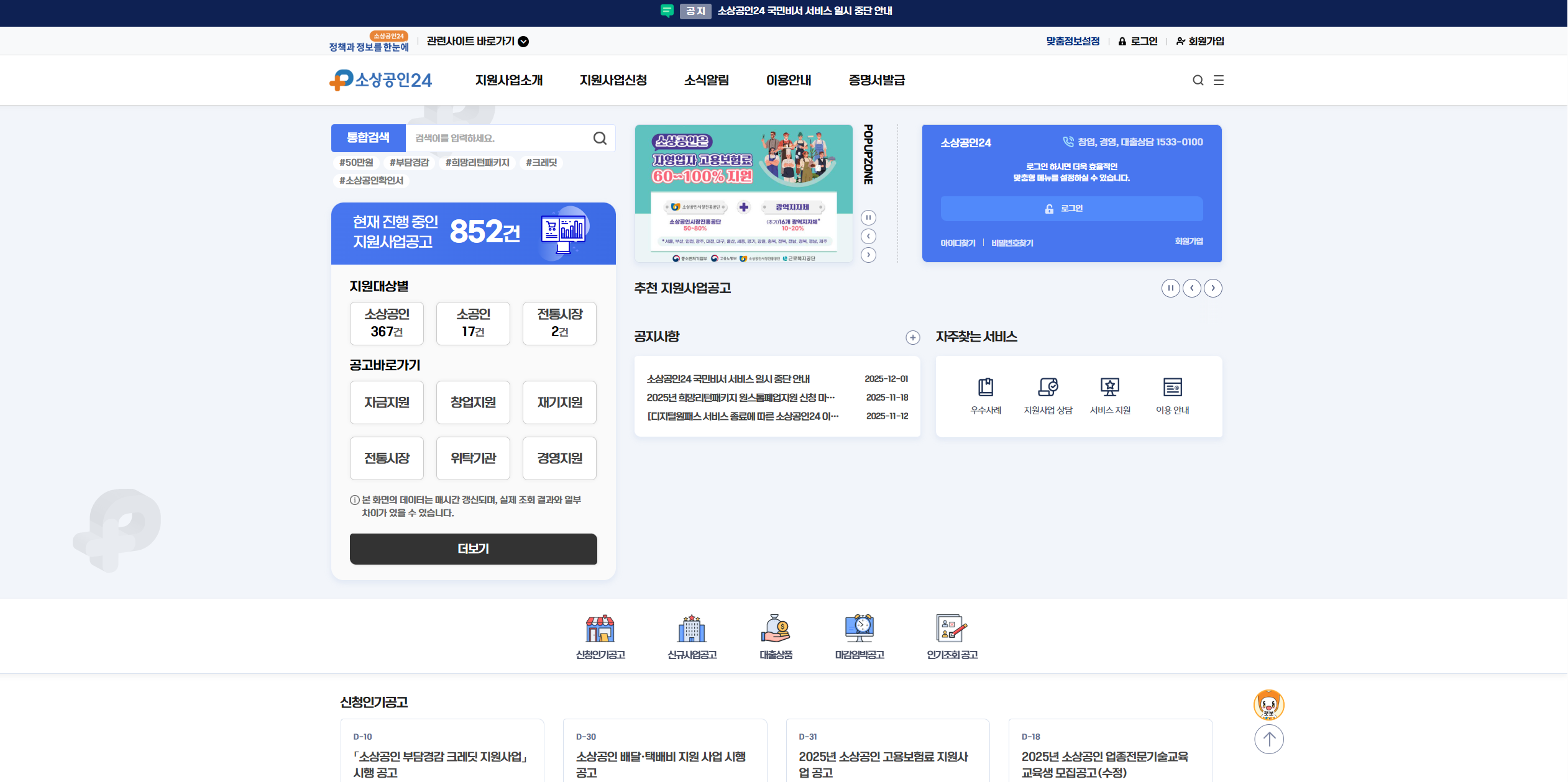Click the 신청인기공고 shop icon
Image resolution: width=1568 pixels, height=782 pixels.
pyautogui.click(x=600, y=629)
